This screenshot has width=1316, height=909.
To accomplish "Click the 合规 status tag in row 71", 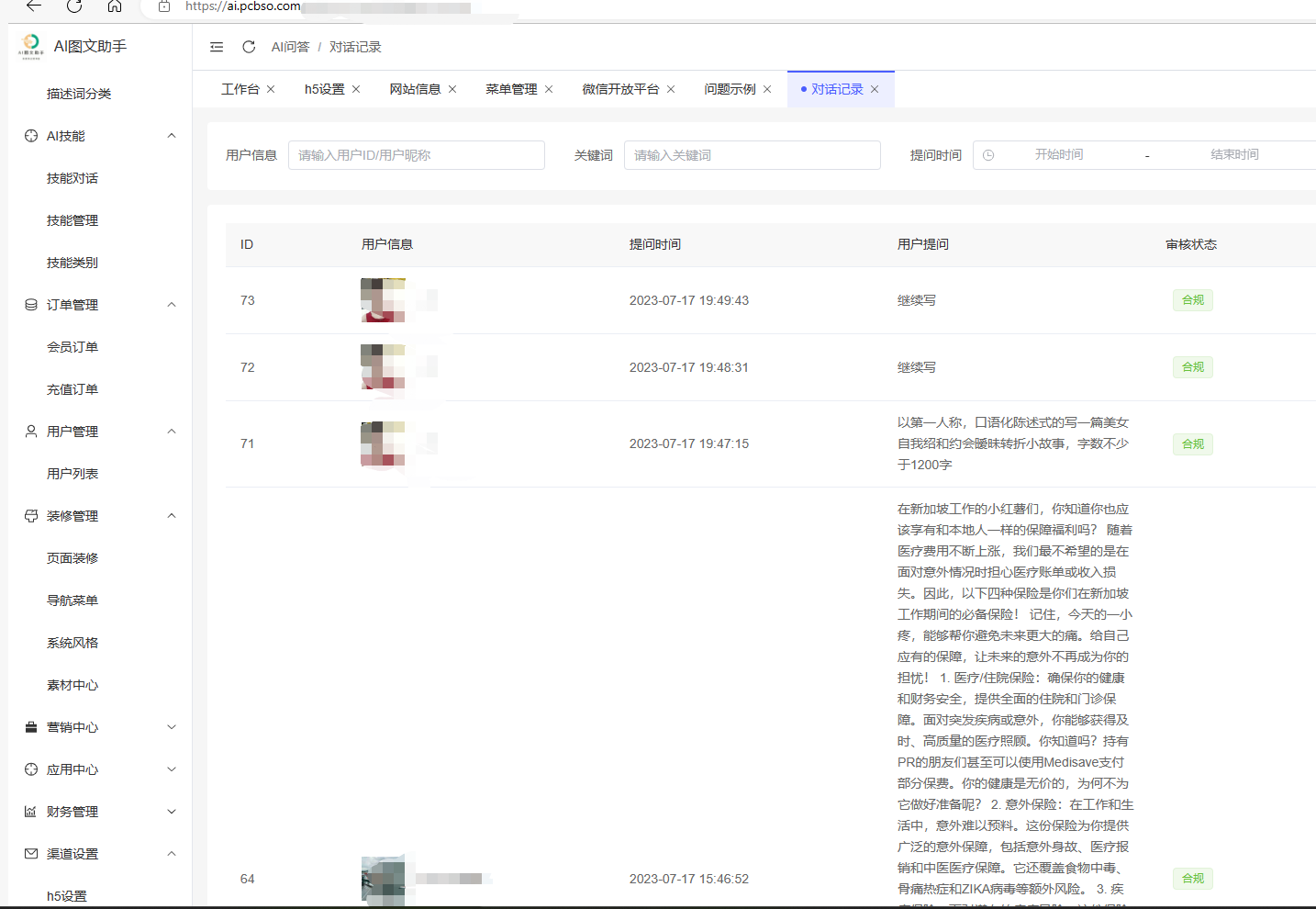I will [x=1192, y=444].
